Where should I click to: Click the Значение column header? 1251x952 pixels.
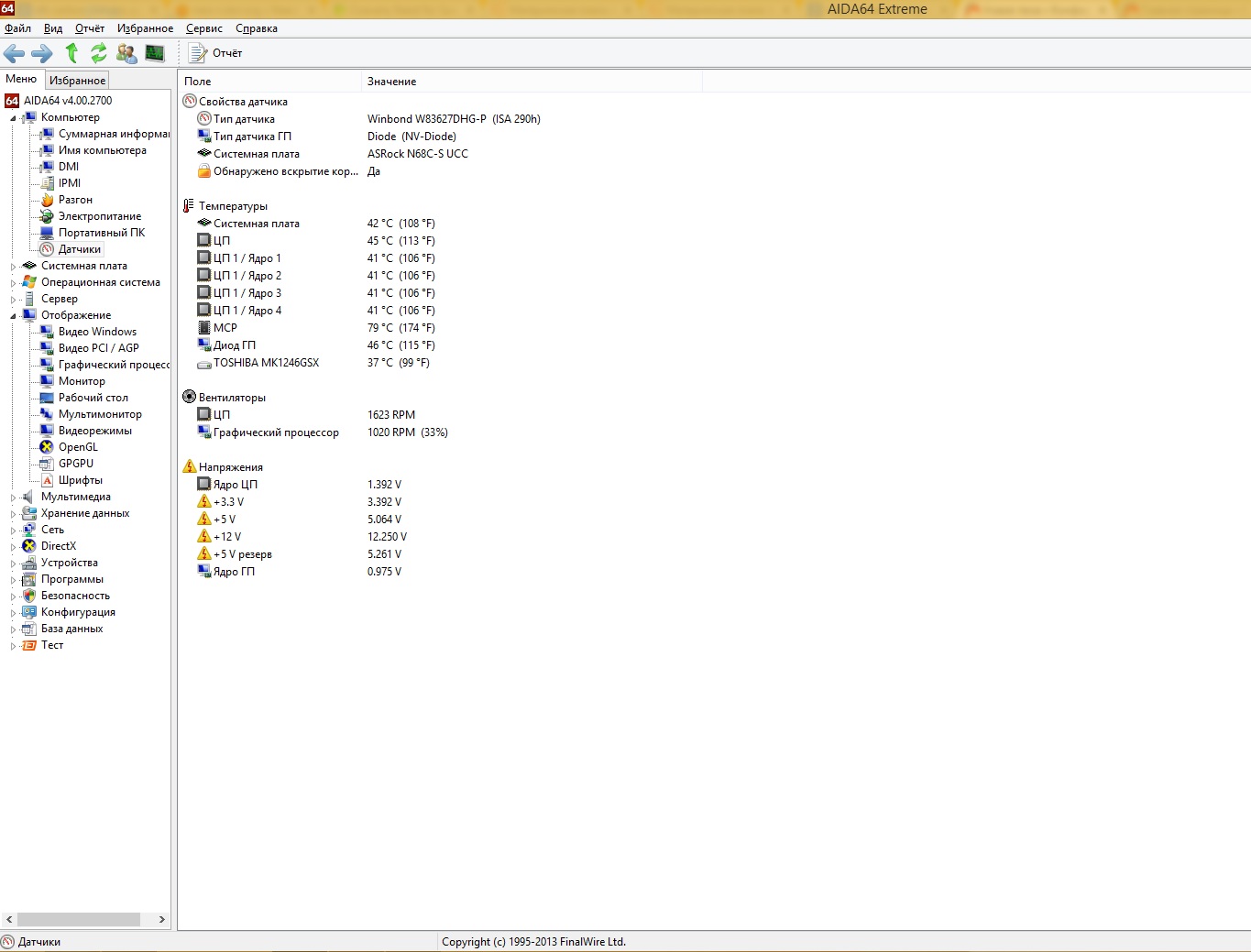click(x=532, y=82)
